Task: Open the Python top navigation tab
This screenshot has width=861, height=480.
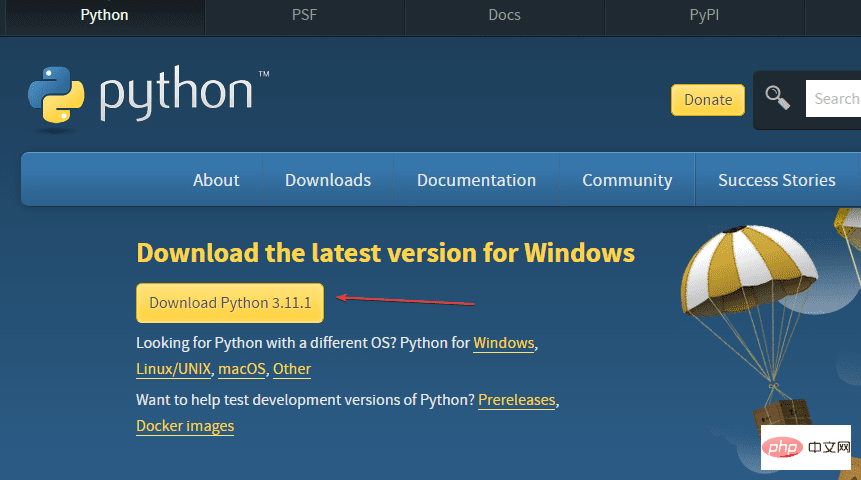Action: pos(104,15)
